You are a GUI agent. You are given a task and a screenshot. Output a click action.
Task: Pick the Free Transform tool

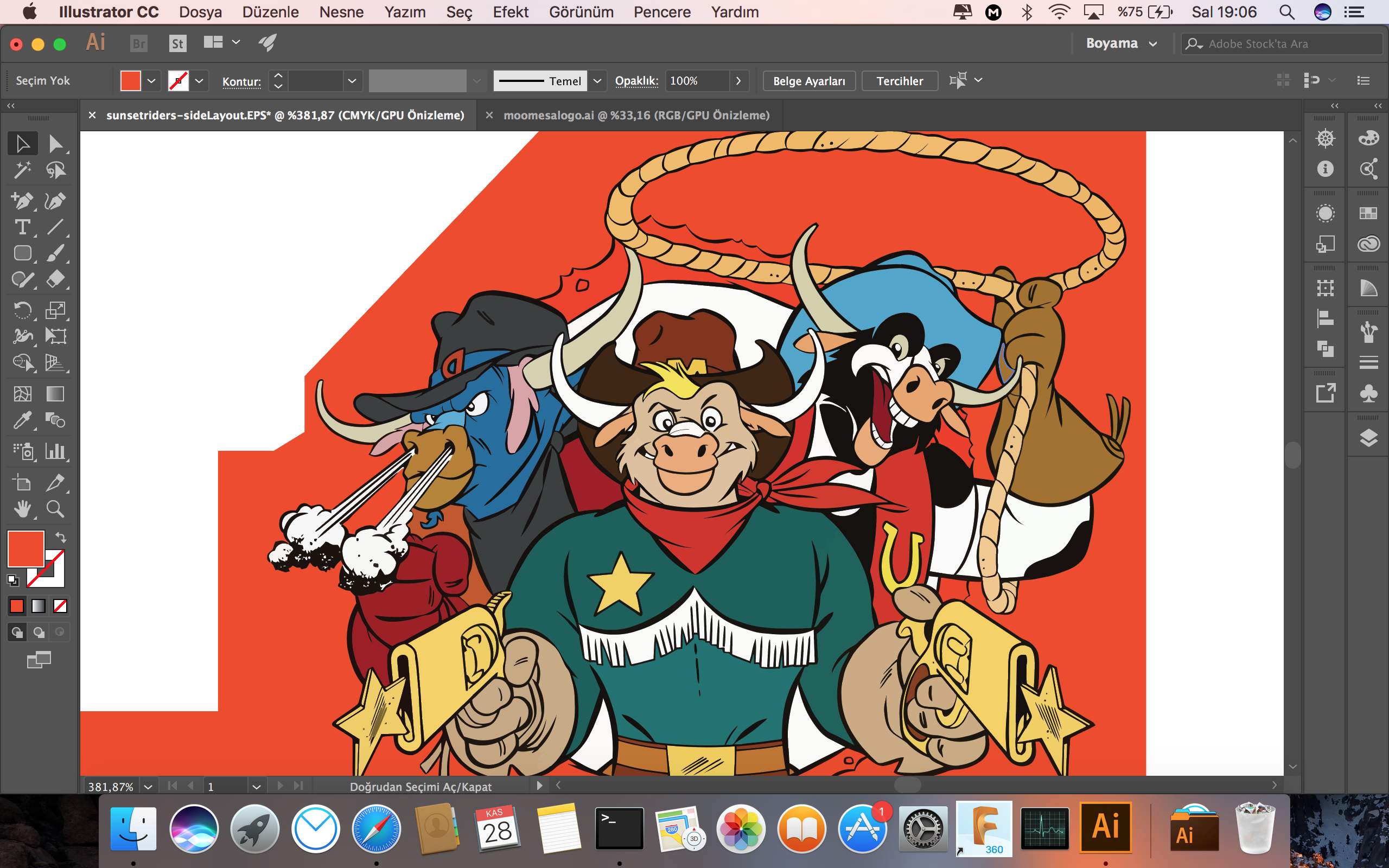[56, 336]
